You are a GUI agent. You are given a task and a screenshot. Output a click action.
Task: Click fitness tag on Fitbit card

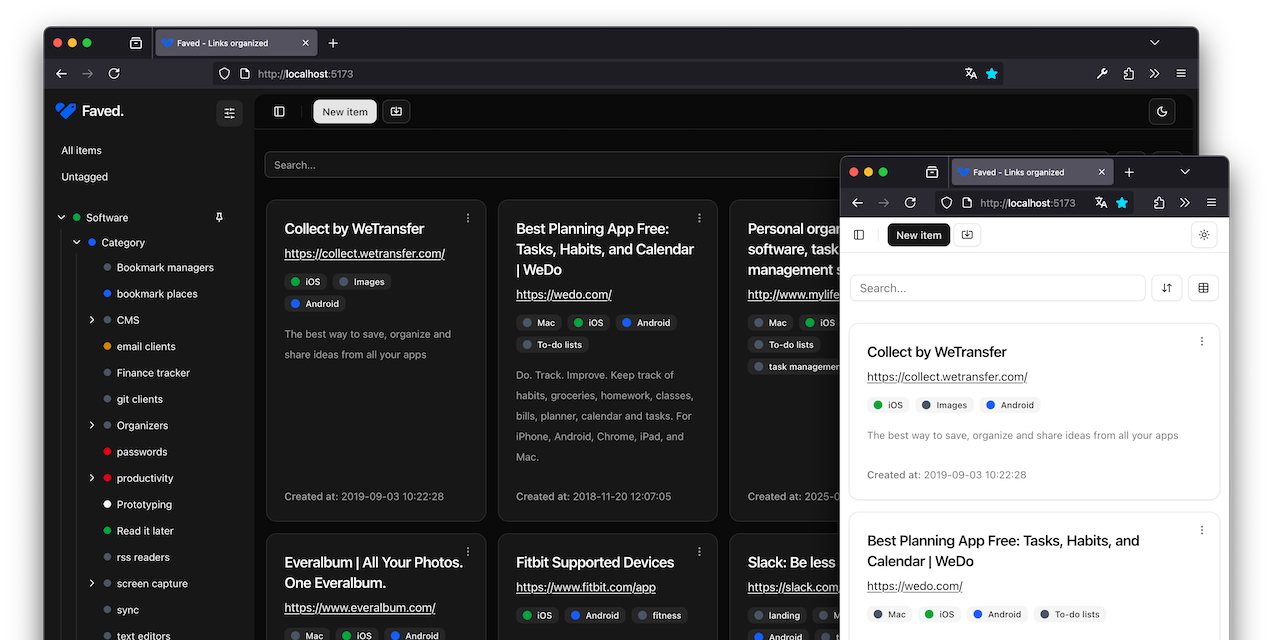659,616
